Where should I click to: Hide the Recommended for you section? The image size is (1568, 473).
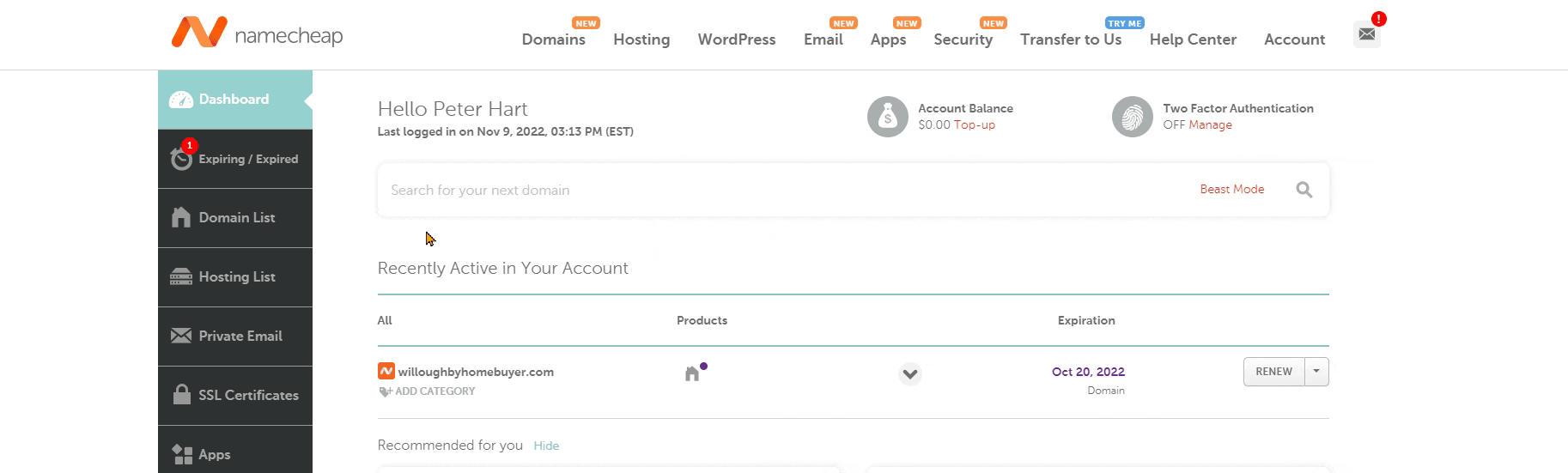tap(546, 446)
